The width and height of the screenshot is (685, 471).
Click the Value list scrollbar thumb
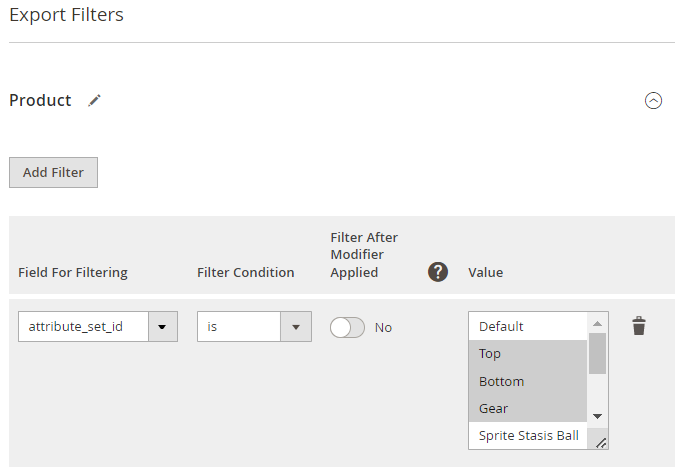597,353
